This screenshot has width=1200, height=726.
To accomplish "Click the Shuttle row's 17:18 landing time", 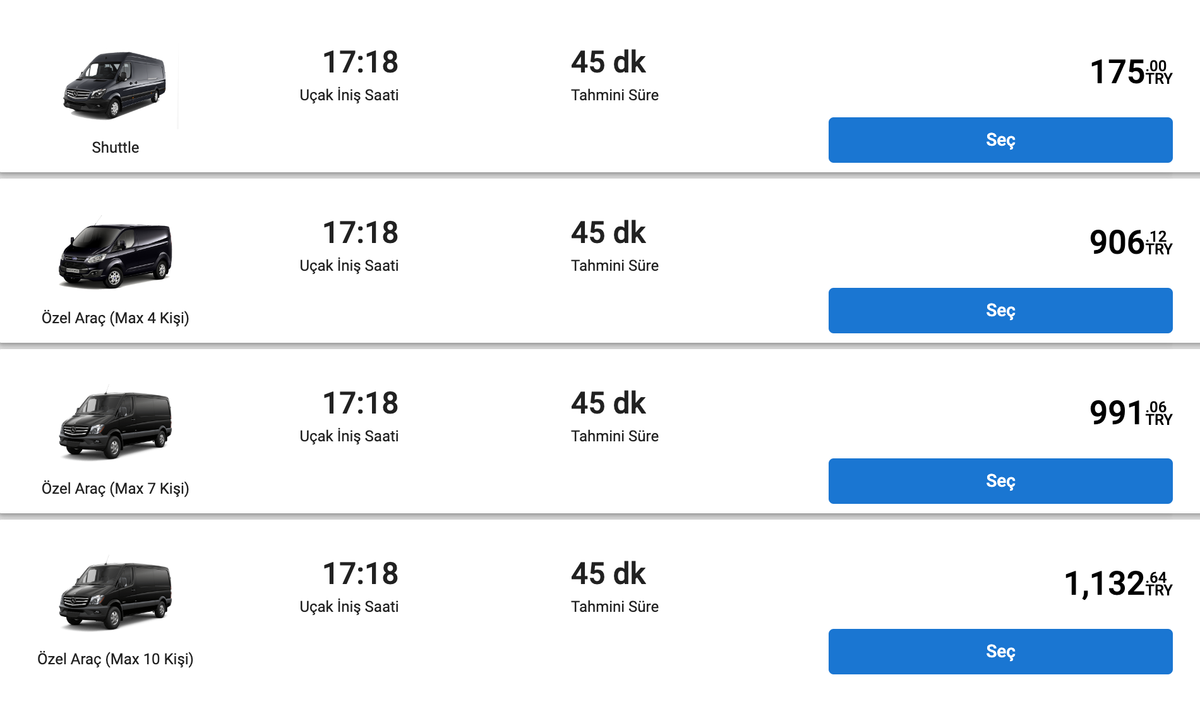I will pyautogui.click(x=360, y=62).
